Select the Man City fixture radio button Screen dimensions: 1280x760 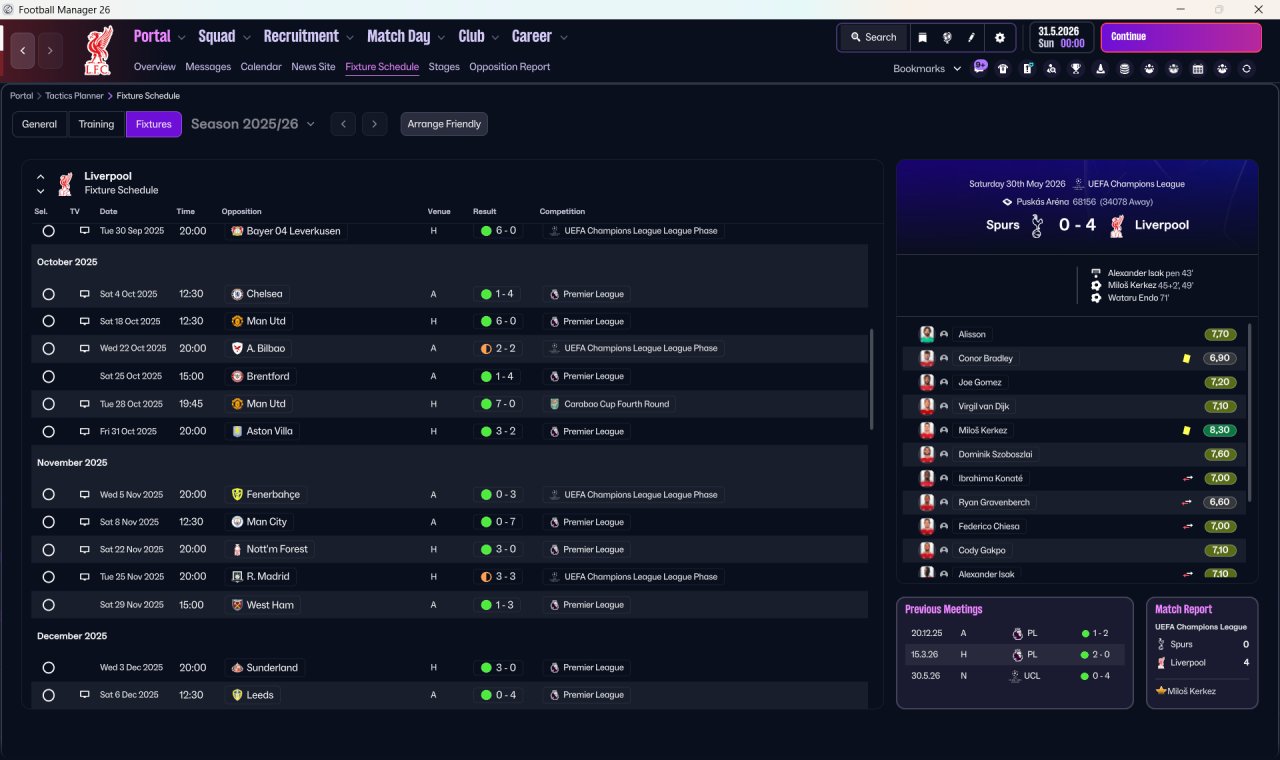click(x=48, y=522)
